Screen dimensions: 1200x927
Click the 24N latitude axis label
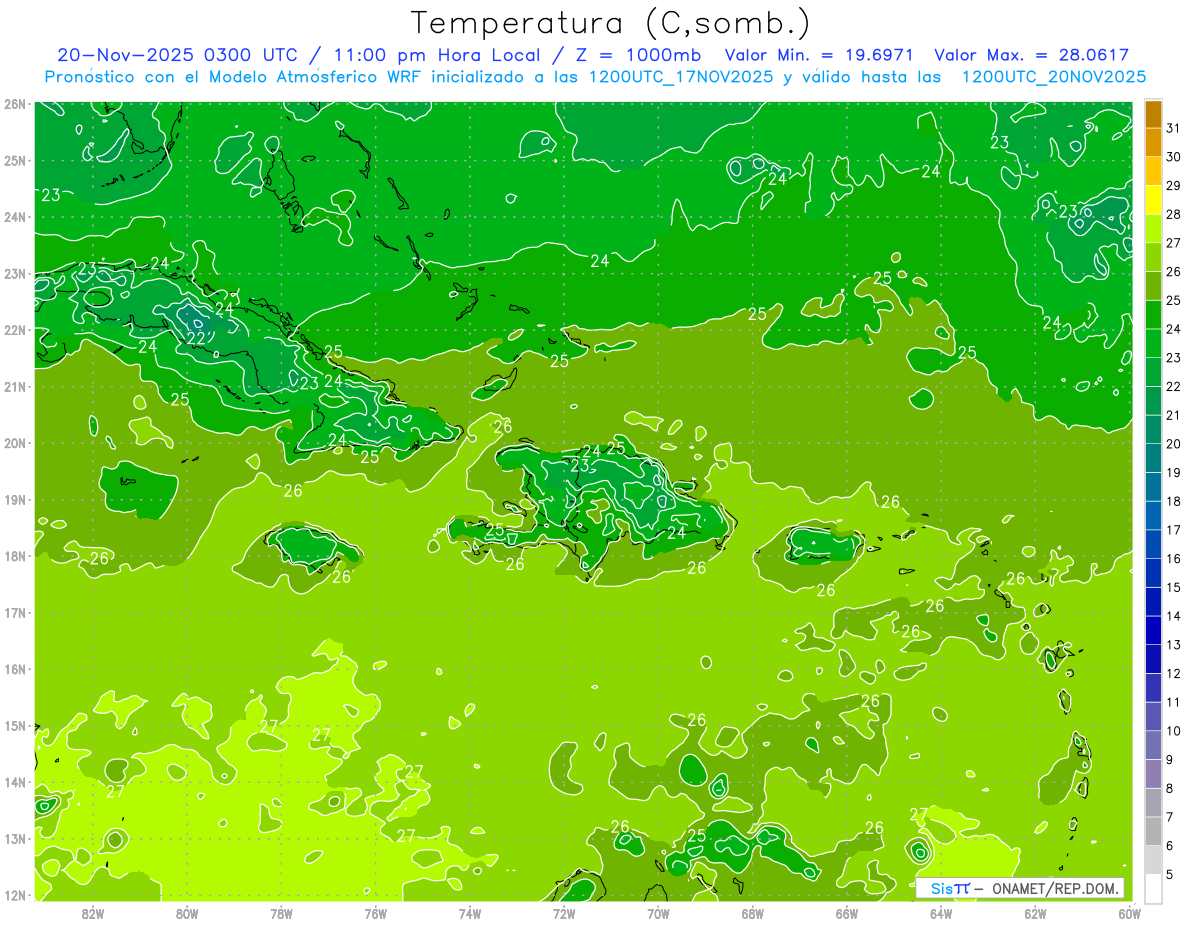tap(14, 217)
